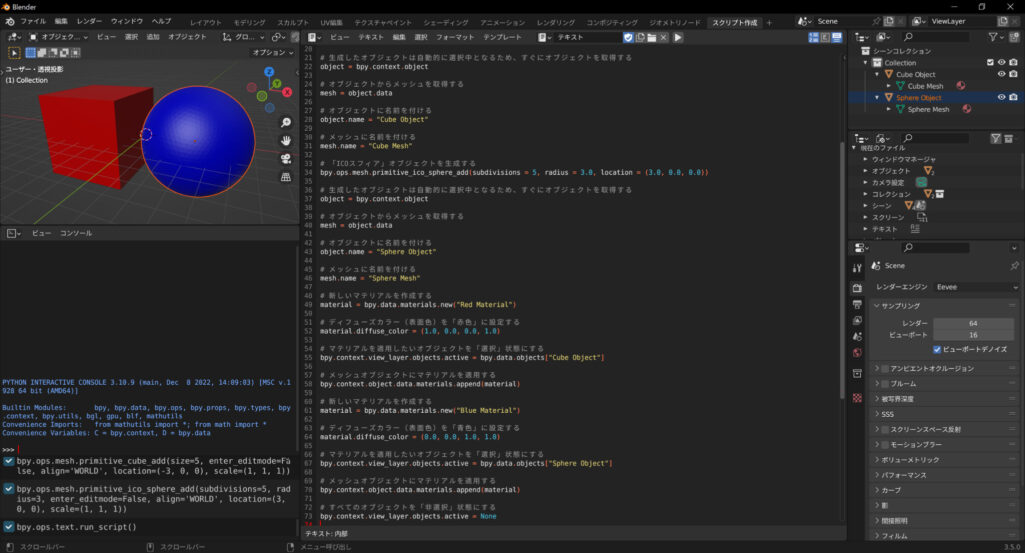Screen dimensions: 1025x553
Task: Expand the Cube Mesh tree item
Action: pyautogui.click(x=888, y=86)
